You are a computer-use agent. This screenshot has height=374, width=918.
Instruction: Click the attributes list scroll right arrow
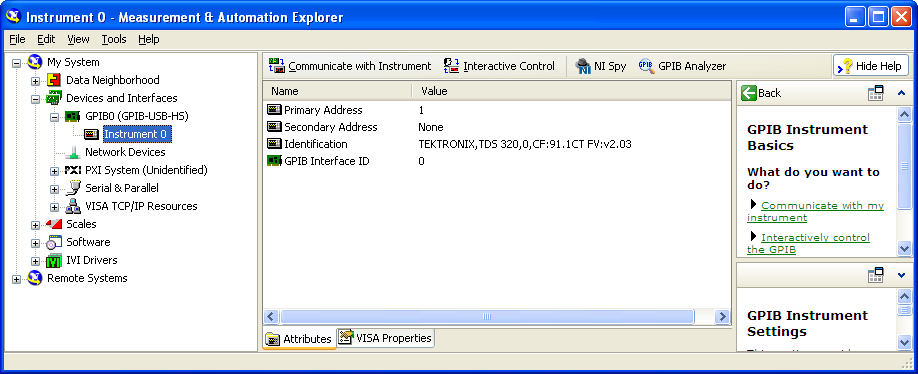click(722, 317)
